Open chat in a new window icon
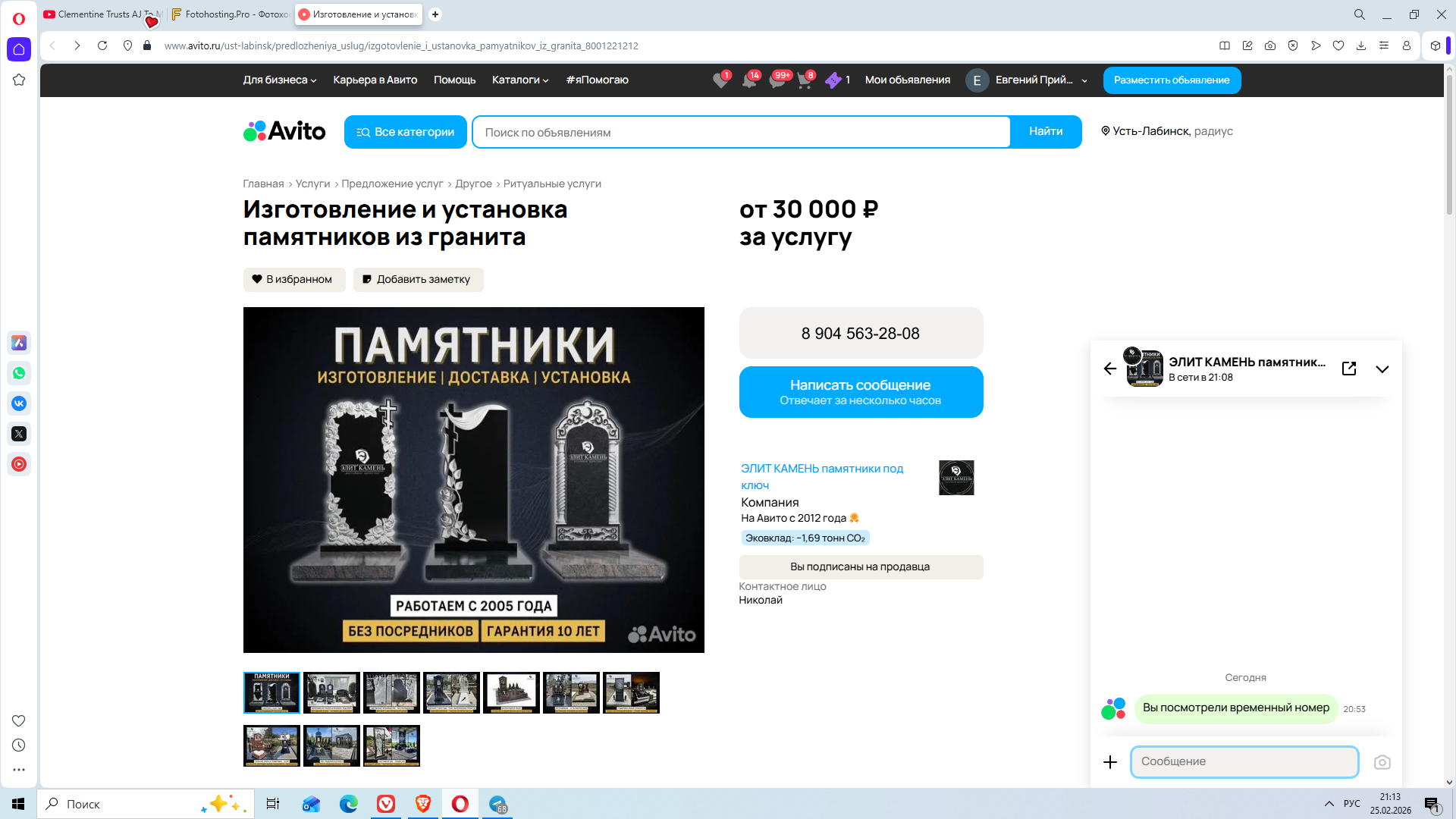Screen dimensions: 1456x819 1349,369
